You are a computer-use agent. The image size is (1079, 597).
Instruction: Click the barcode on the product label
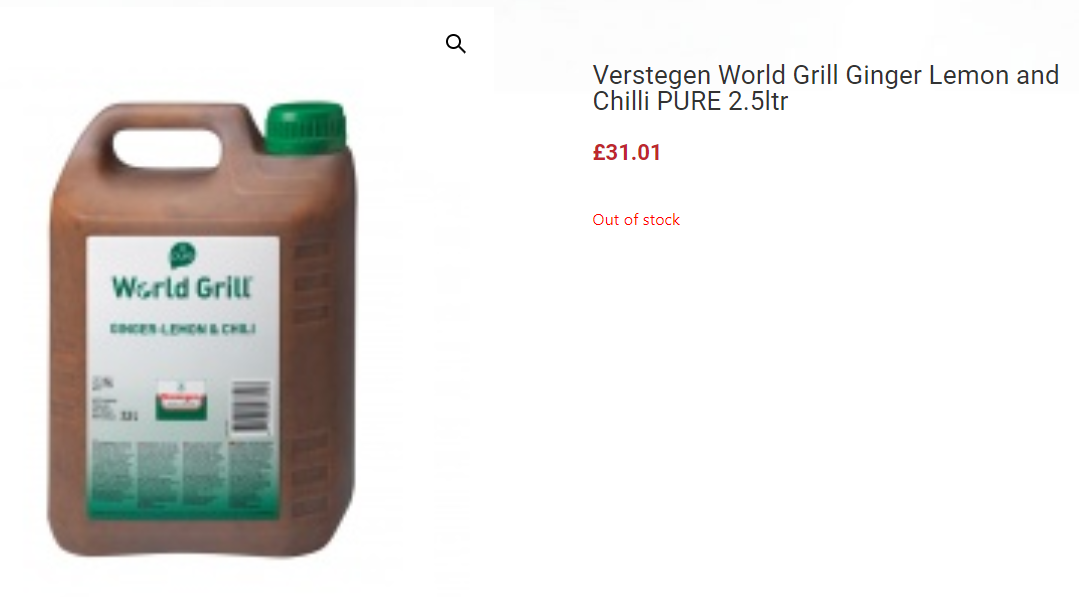(250, 407)
